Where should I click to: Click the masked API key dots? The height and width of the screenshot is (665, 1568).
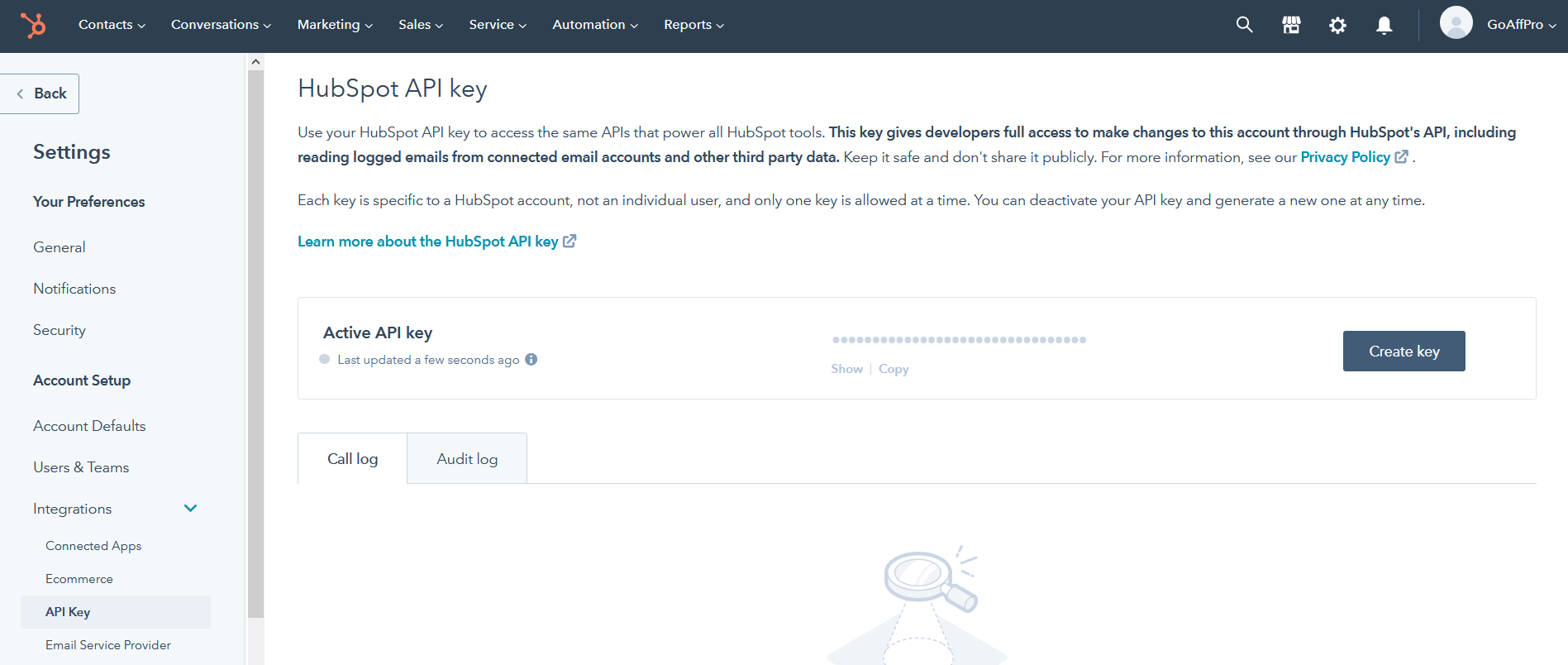959,339
